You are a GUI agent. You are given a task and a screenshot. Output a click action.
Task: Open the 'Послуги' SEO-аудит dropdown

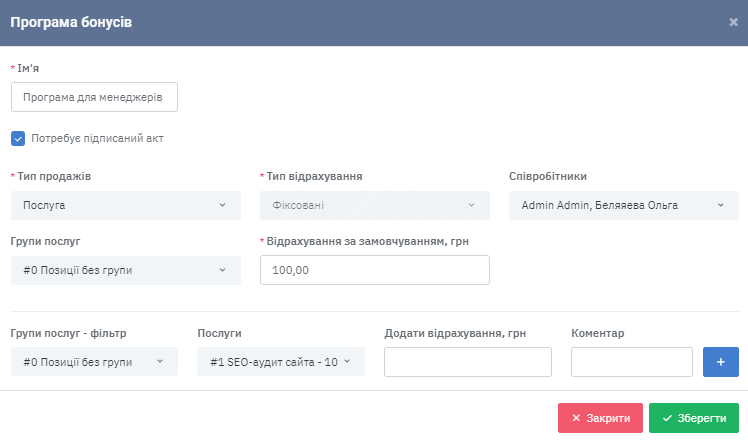[280, 362]
